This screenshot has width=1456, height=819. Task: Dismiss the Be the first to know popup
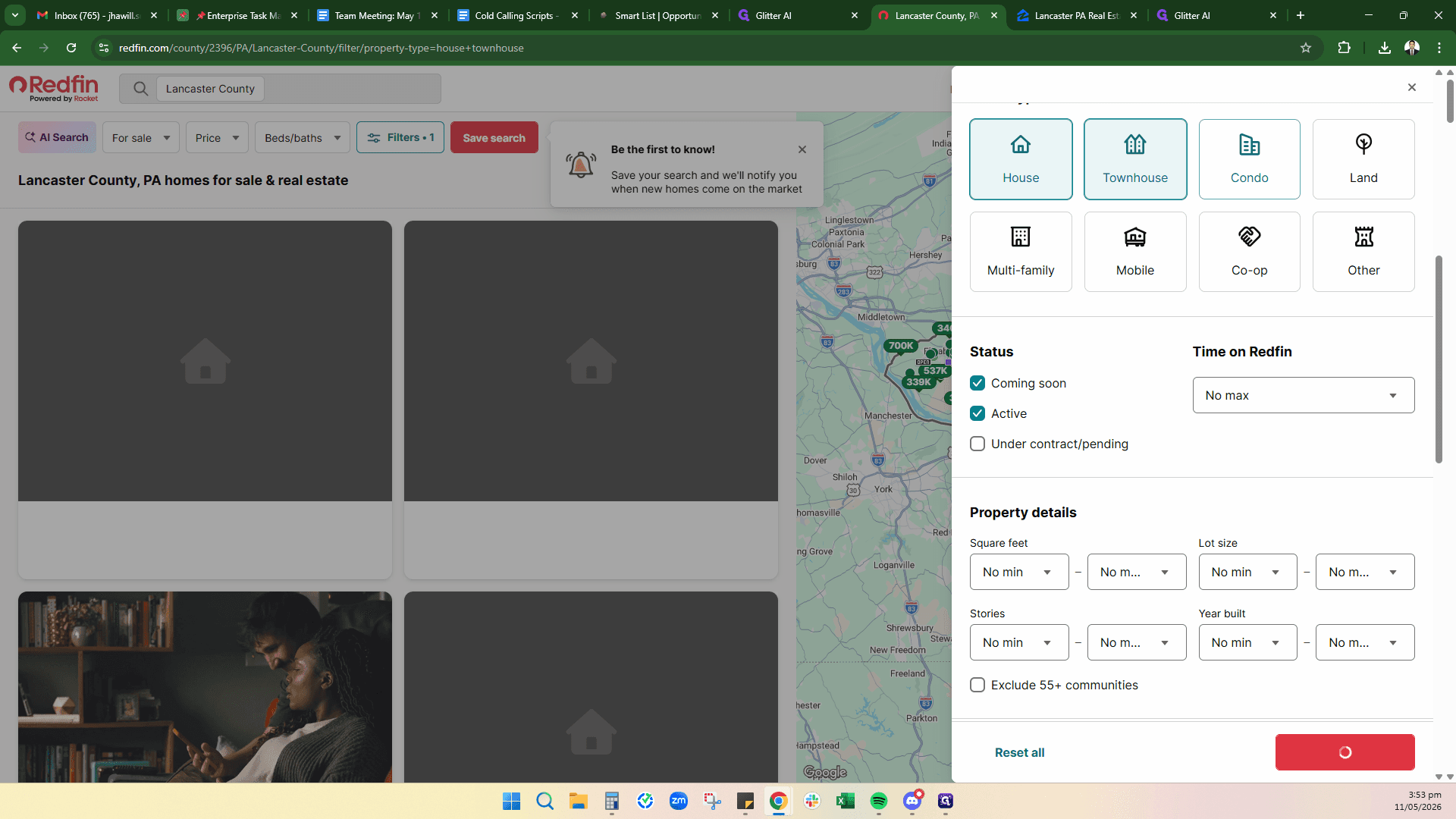tap(802, 149)
